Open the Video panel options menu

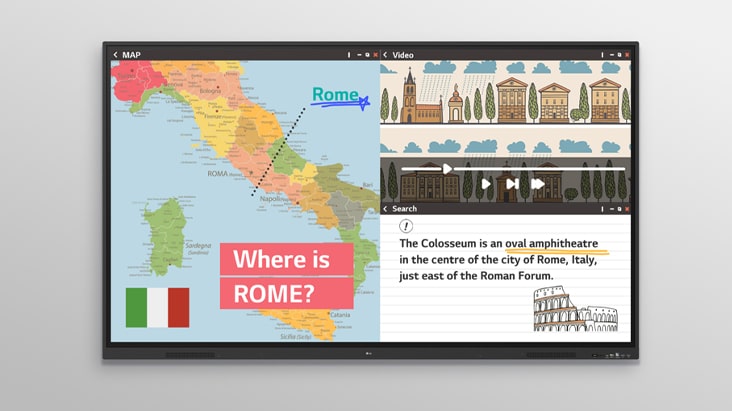(x=602, y=55)
